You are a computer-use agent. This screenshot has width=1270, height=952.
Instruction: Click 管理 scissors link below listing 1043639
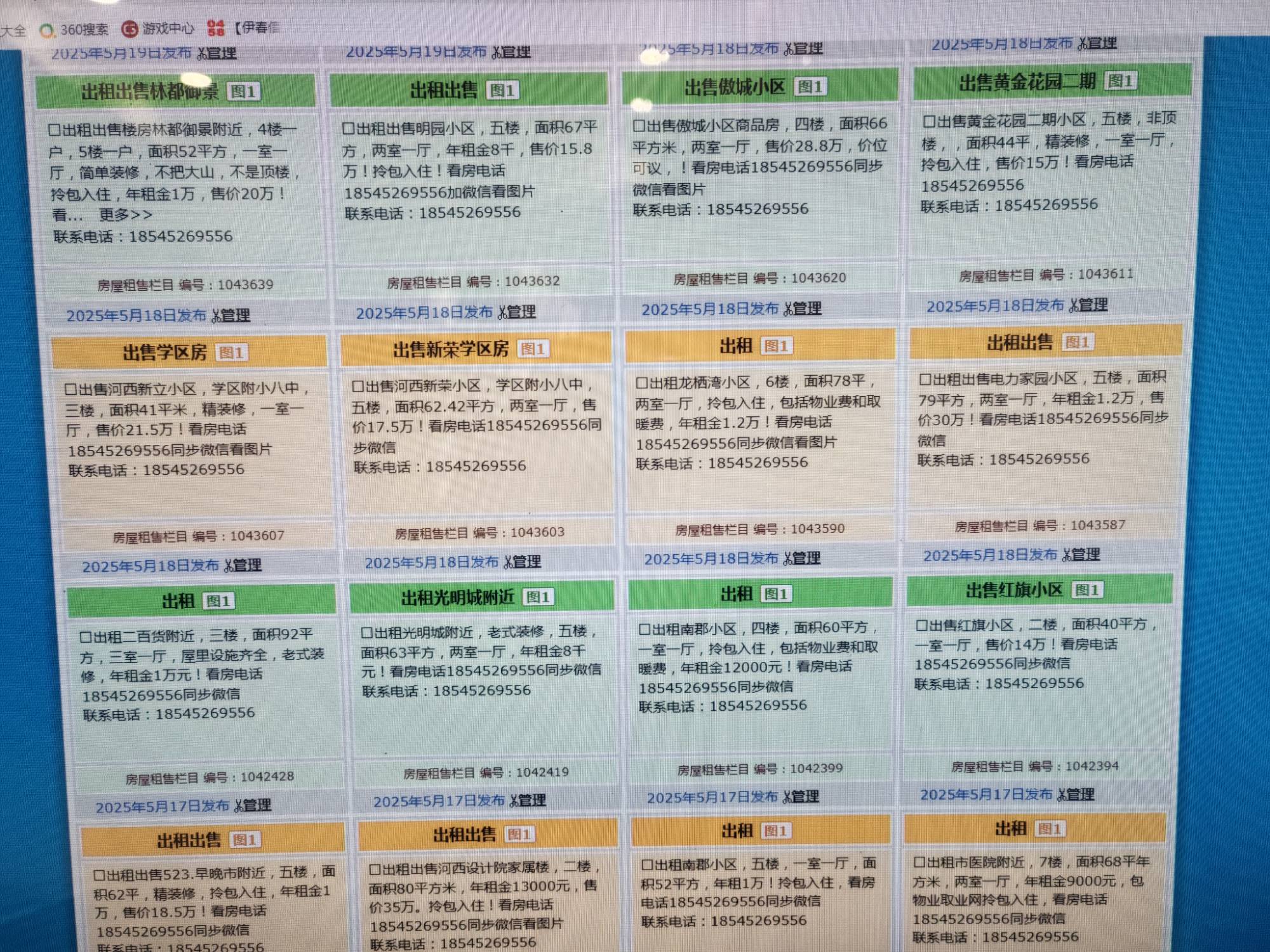[x=231, y=315]
